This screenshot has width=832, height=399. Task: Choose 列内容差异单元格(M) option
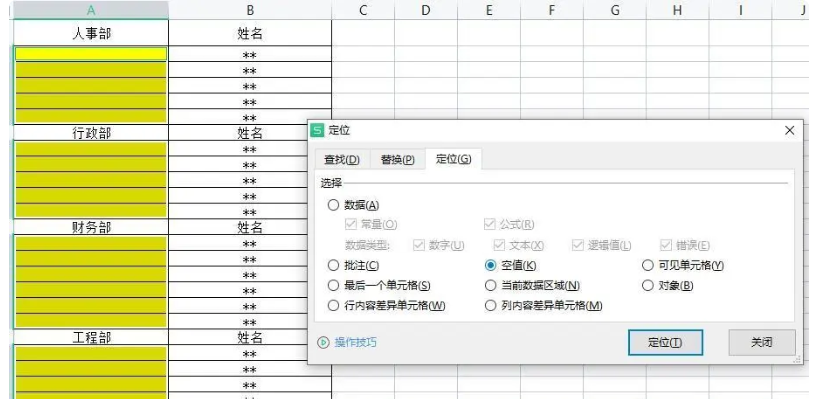tap(544, 306)
